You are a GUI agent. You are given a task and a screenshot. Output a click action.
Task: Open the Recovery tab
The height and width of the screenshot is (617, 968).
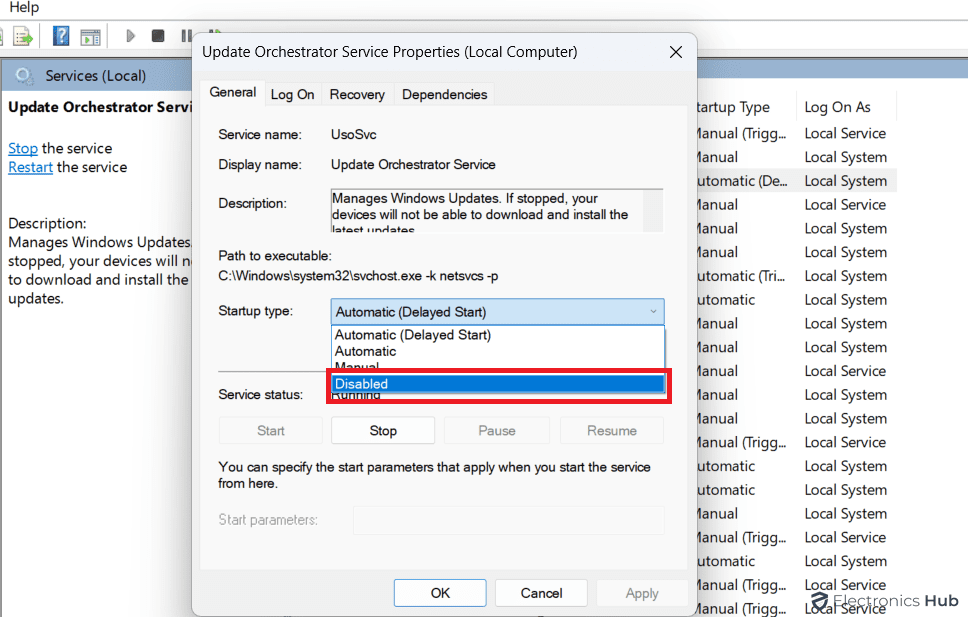tap(357, 94)
